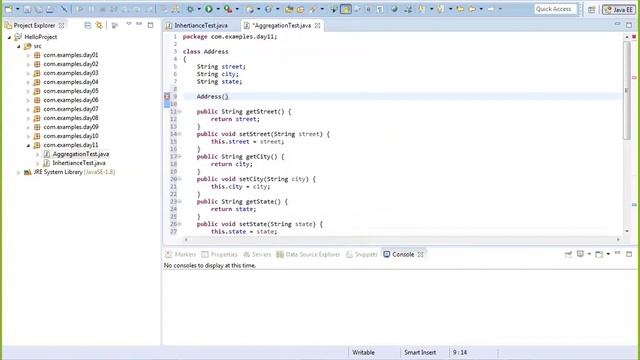
Task: Run the program with green Run icon
Action: coord(209,9)
